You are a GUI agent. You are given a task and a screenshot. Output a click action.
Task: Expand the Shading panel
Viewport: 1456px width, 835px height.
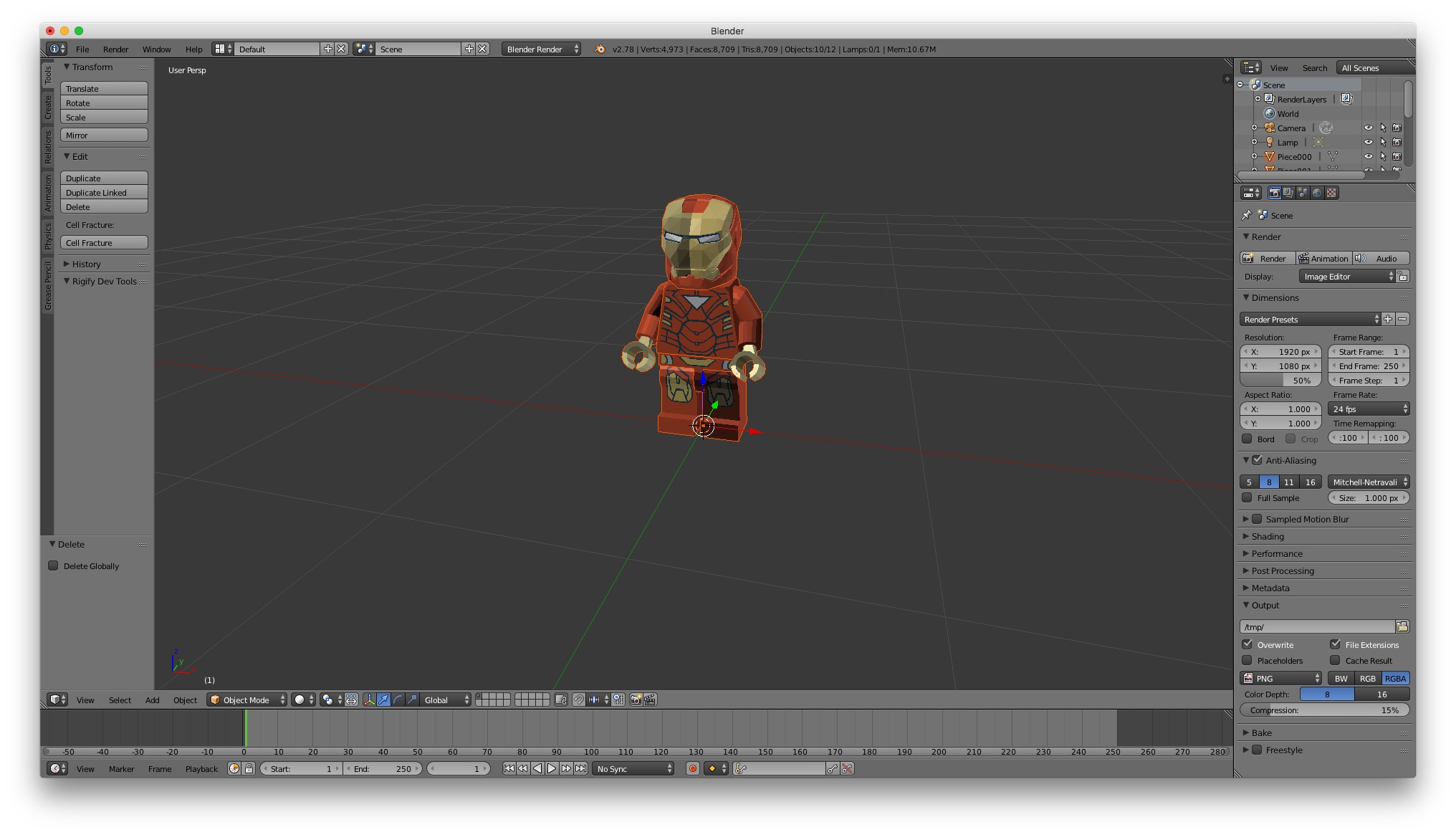[x=1267, y=536]
